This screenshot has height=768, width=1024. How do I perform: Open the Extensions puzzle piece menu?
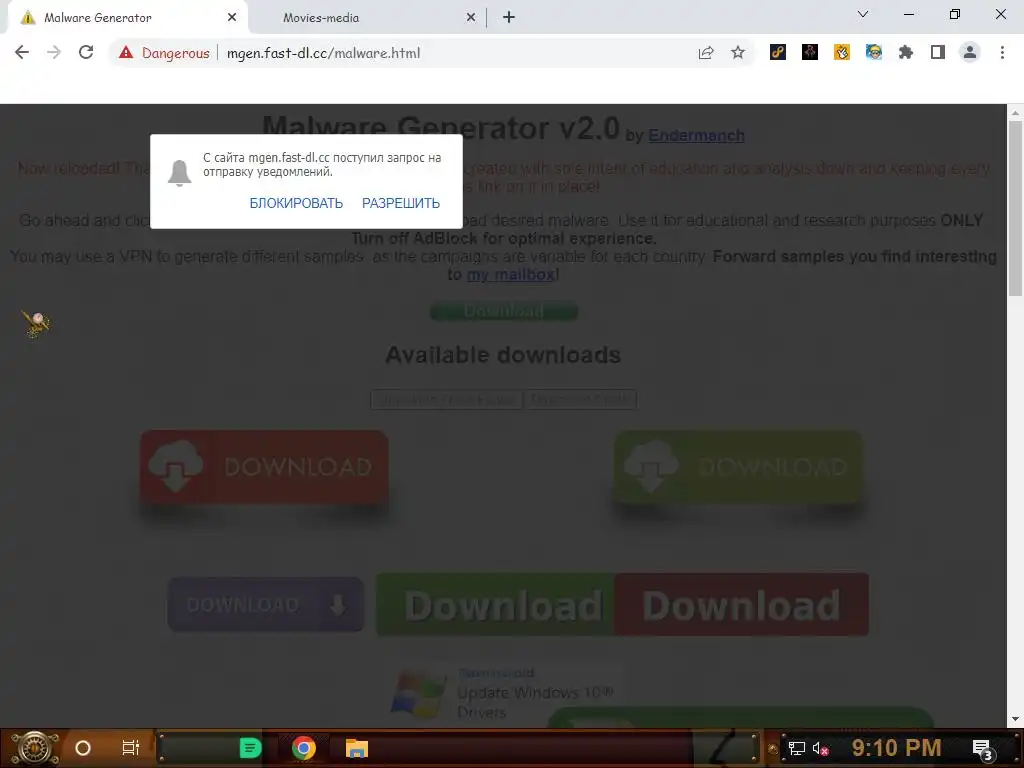pos(905,52)
